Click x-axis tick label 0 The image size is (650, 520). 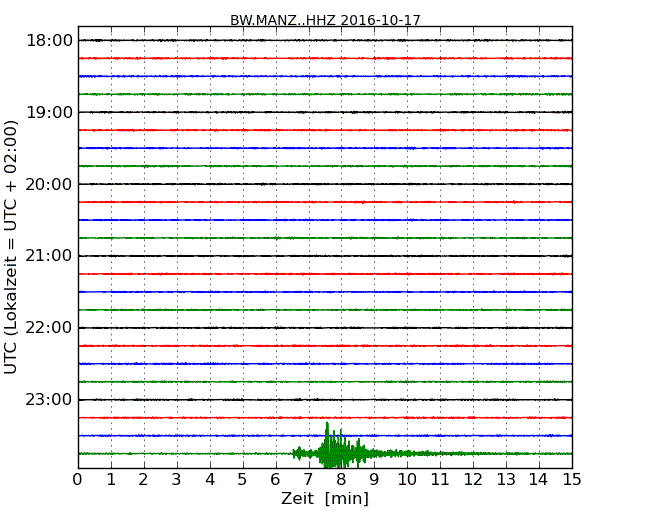click(78, 480)
